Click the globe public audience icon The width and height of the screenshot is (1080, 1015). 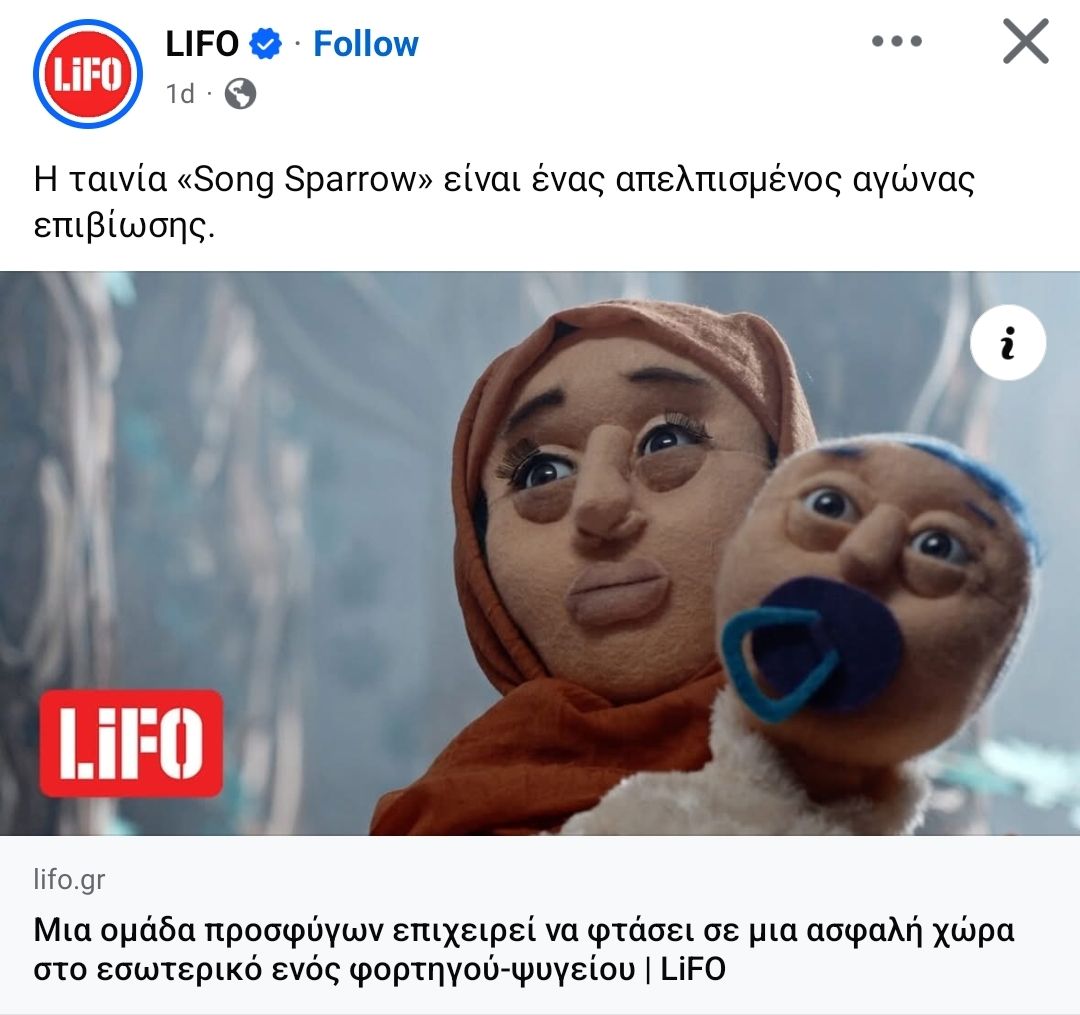(x=240, y=94)
